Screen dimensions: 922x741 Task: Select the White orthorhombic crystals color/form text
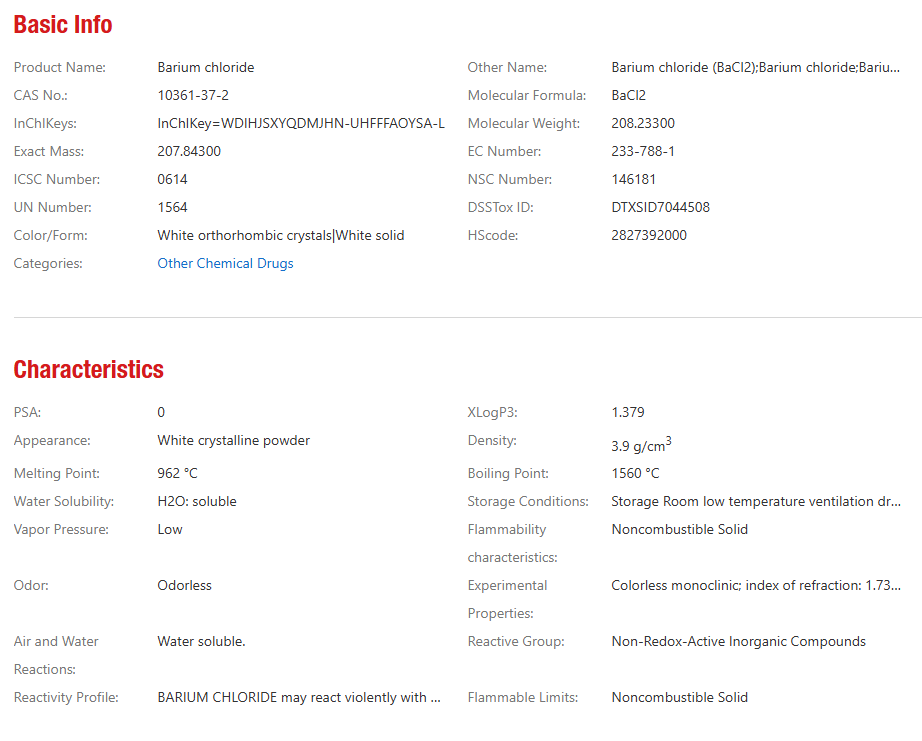click(245, 235)
